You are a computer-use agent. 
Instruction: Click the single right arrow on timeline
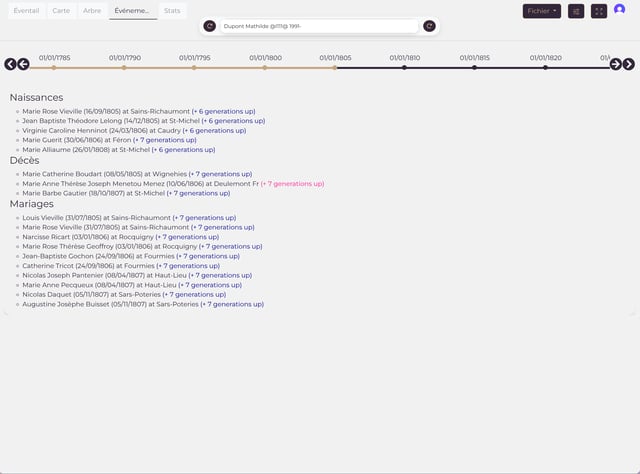tap(616, 64)
